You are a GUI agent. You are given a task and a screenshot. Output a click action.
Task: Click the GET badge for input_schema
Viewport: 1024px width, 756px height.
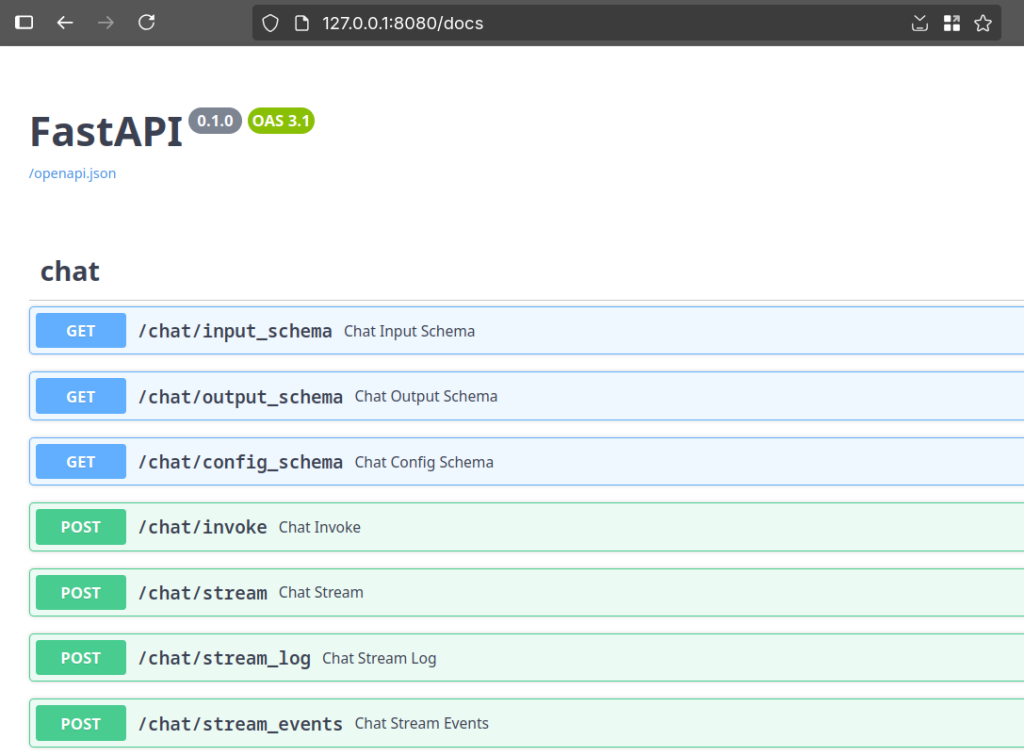tap(81, 331)
